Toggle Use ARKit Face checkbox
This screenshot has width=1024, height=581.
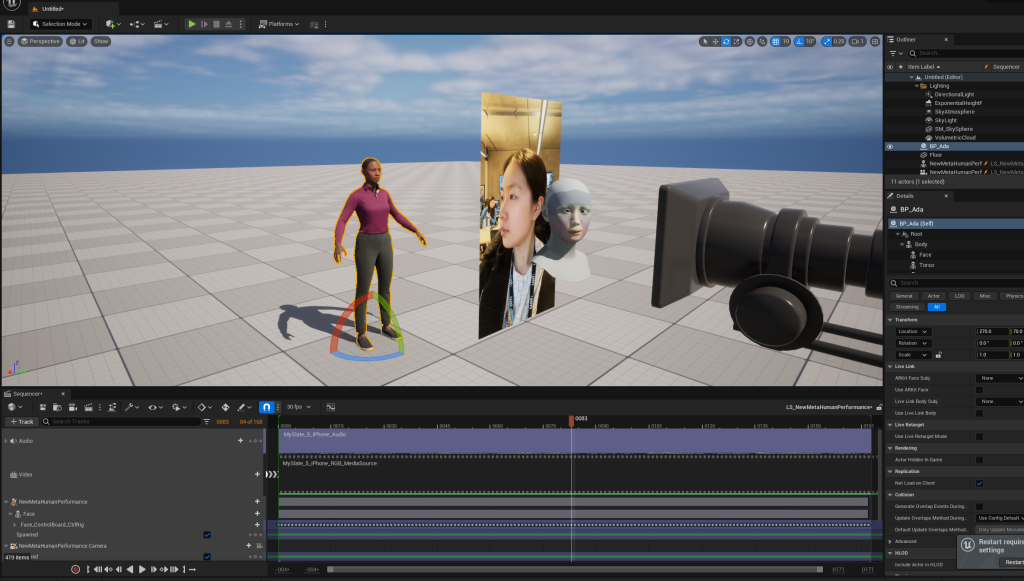coord(979,390)
